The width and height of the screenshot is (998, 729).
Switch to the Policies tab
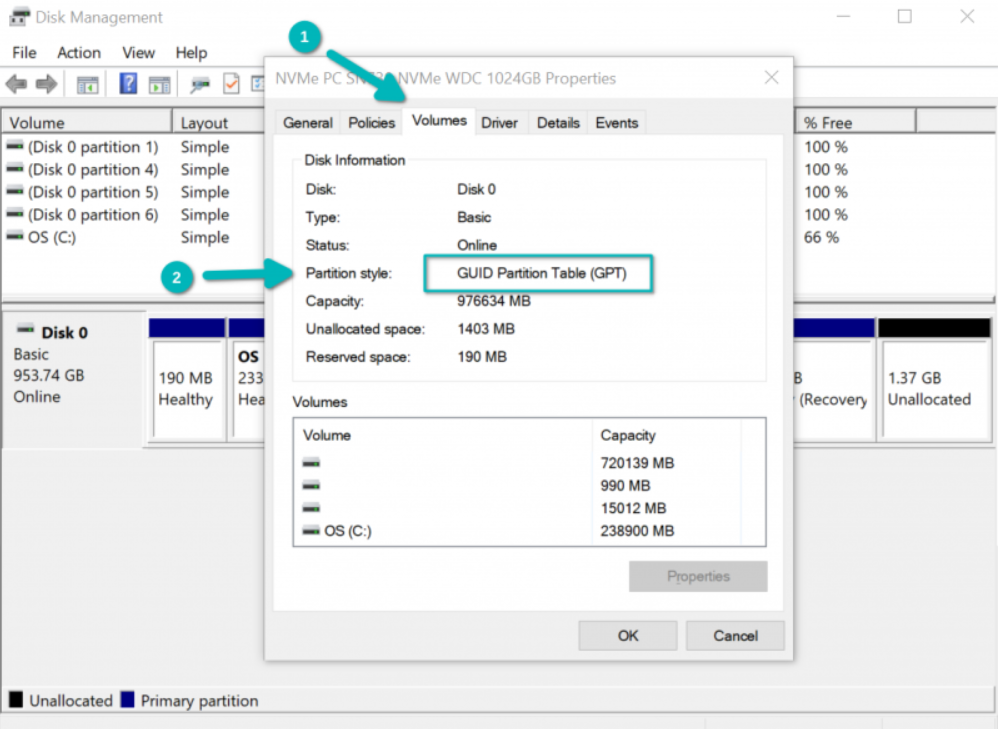[371, 123]
